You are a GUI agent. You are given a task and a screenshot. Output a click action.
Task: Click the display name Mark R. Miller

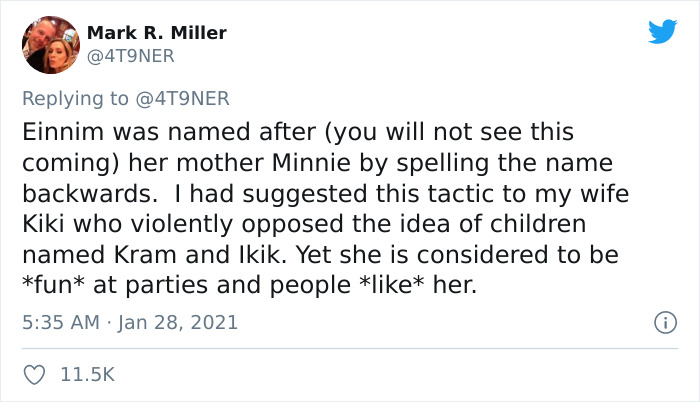pyautogui.click(x=157, y=33)
